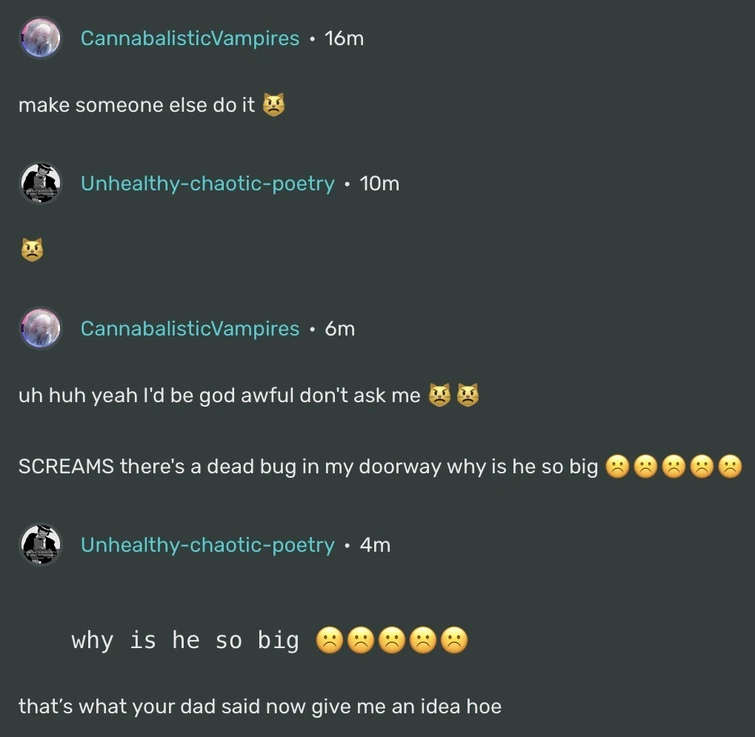This screenshot has width=755, height=737.
Task: Visit CannabalisticVampires username on 6m comment
Action: click(x=190, y=329)
